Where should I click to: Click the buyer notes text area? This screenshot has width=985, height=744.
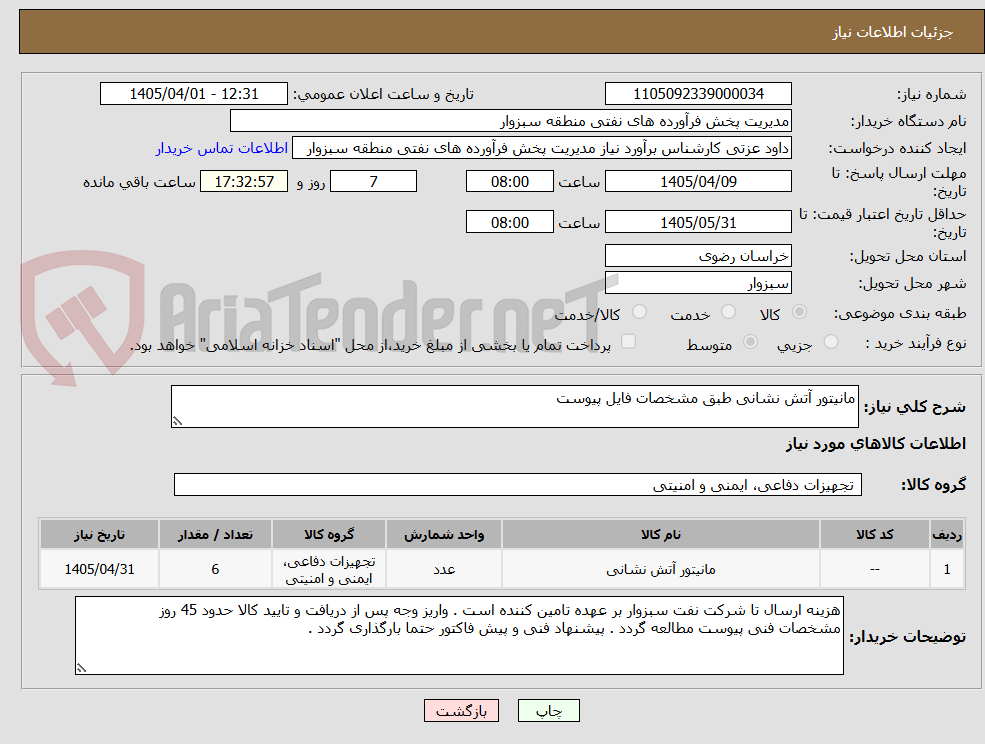coord(459,635)
